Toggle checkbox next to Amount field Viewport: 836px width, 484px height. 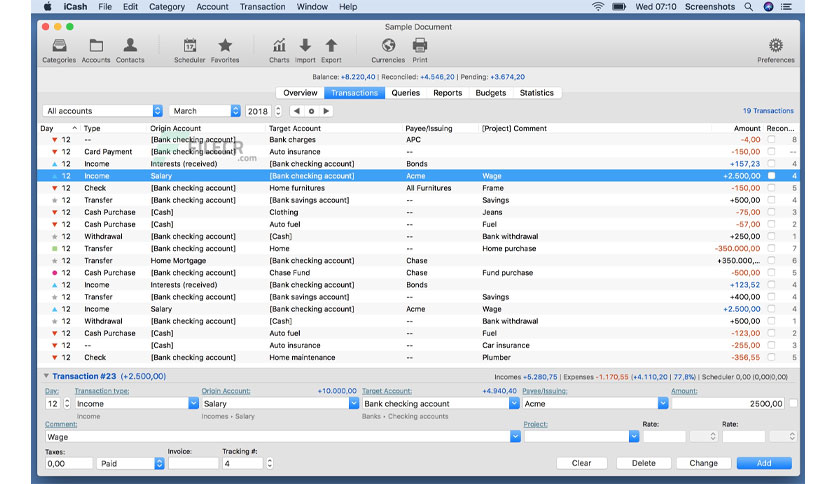793,404
